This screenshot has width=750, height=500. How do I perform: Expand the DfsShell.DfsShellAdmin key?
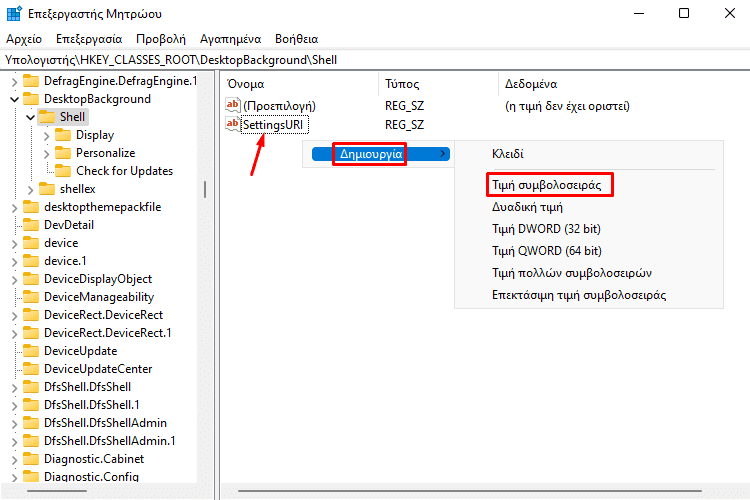pyautogui.click(x=14, y=424)
